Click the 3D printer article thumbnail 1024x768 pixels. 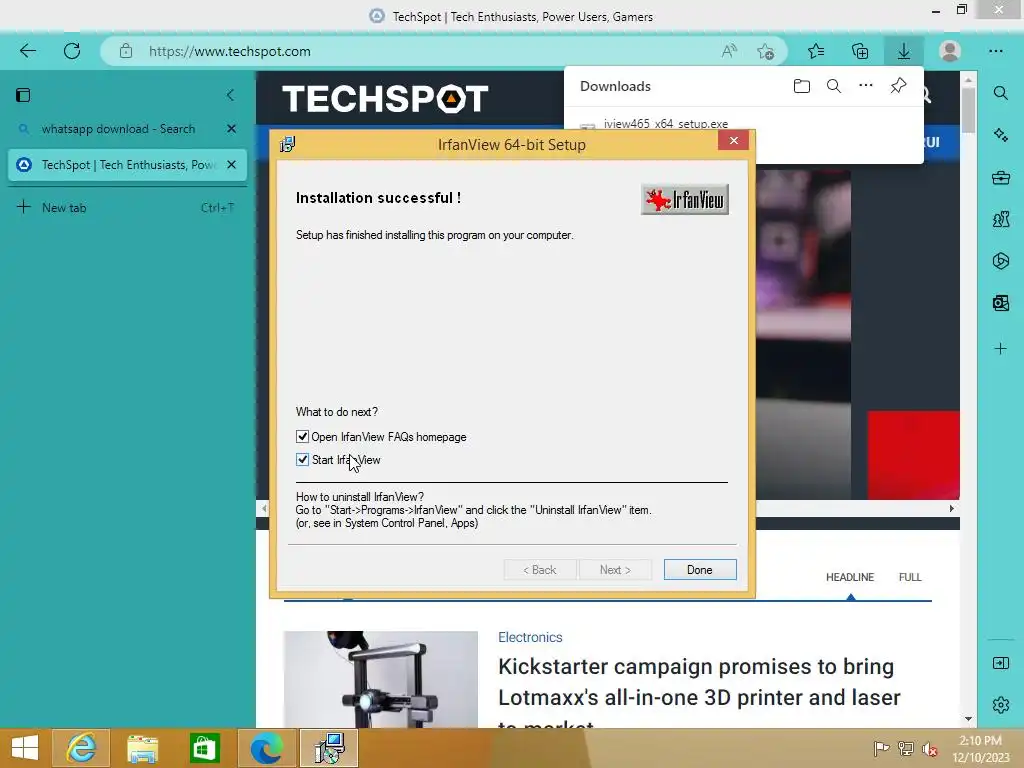(x=381, y=679)
